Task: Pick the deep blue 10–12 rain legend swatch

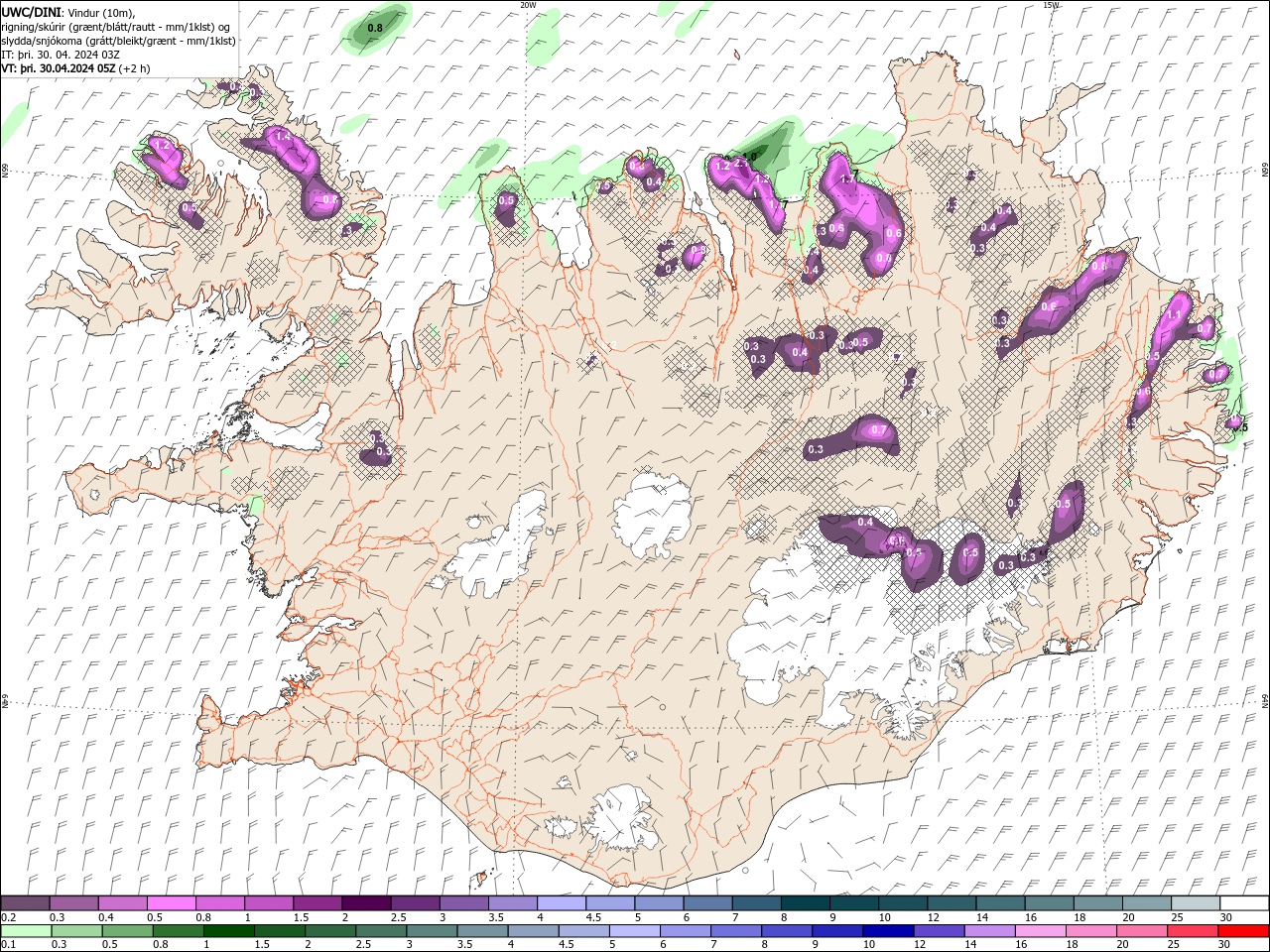Action: [888, 930]
